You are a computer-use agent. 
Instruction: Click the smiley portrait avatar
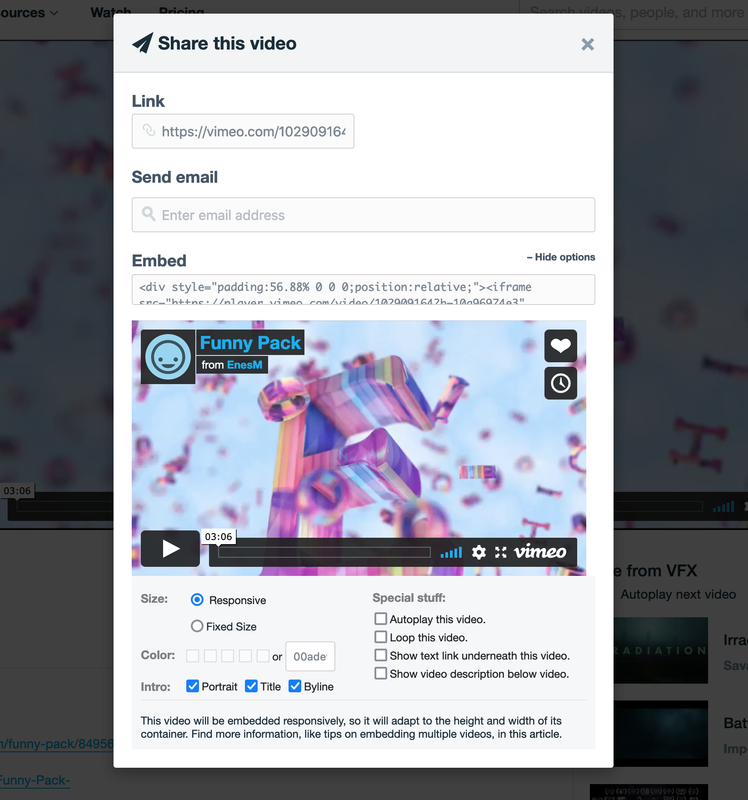(168, 357)
